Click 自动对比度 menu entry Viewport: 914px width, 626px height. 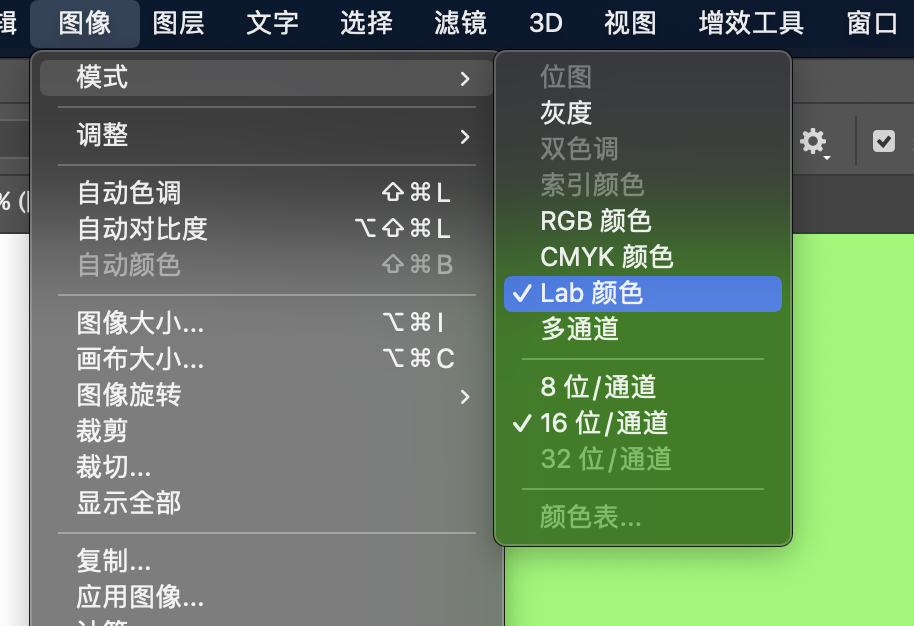142,229
